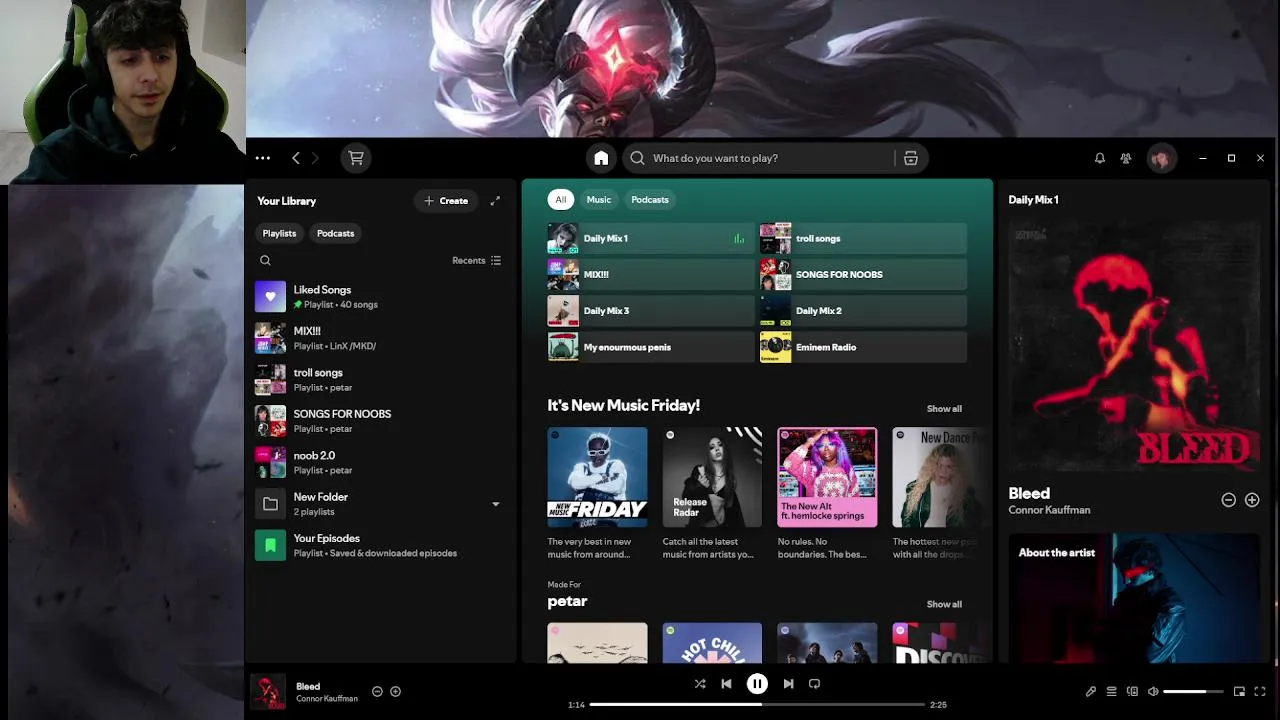Open troll songs playlist in library
This screenshot has width=1280, height=720.
pyautogui.click(x=380, y=380)
